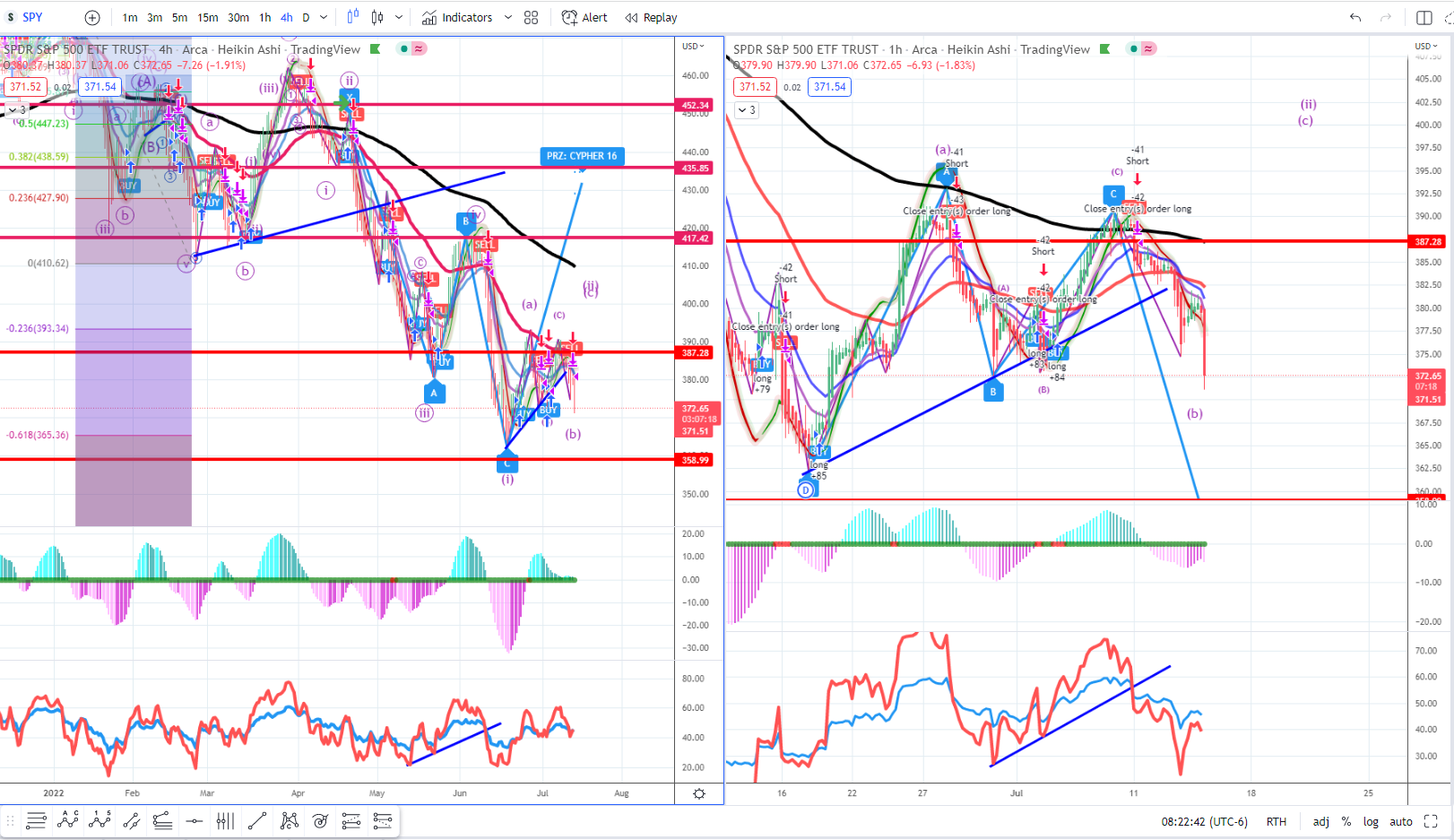Click the 371.54 buy price on right chart
The height and width of the screenshot is (840, 1454).
[x=830, y=87]
